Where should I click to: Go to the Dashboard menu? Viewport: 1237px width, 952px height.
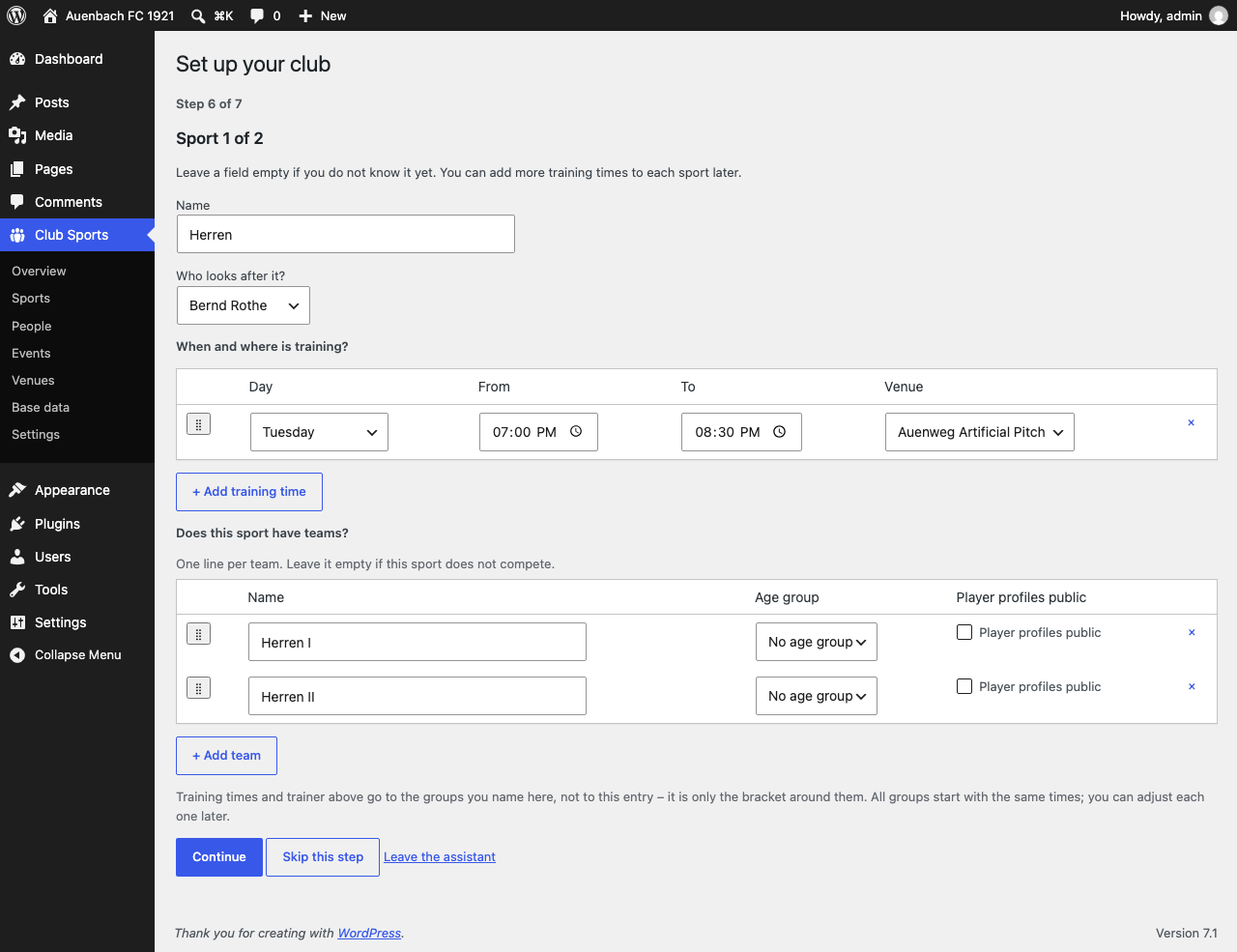click(77, 59)
